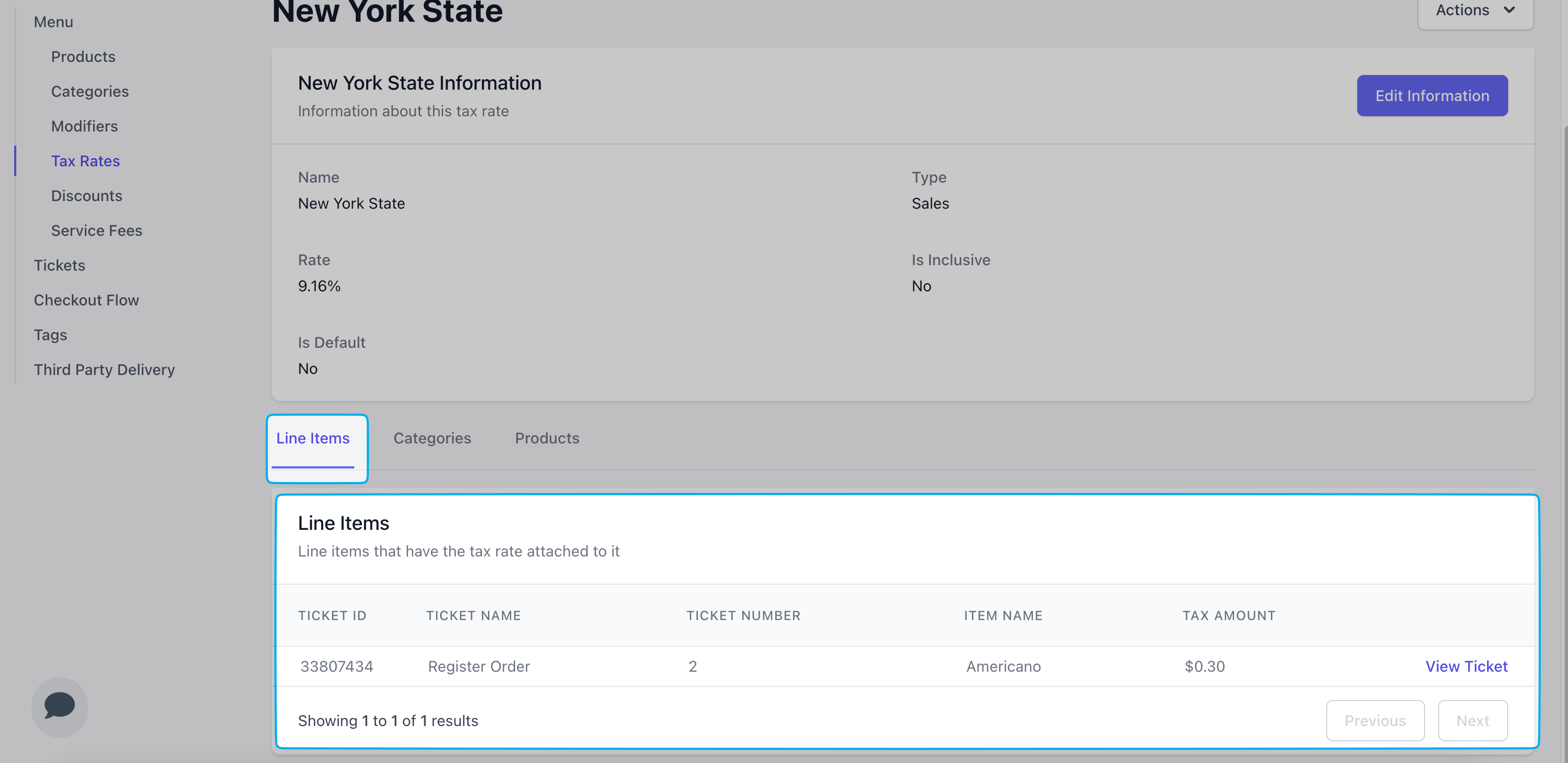Expand the Actions dropdown
This screenshot has width=1568, height=763.
(1474, 11)
